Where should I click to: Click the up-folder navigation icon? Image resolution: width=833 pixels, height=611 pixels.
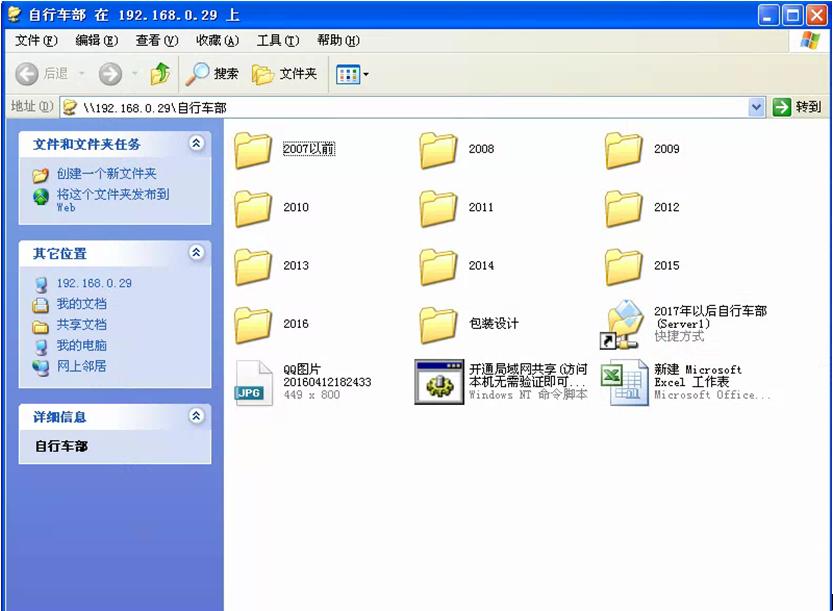click(x=160, y=75)
